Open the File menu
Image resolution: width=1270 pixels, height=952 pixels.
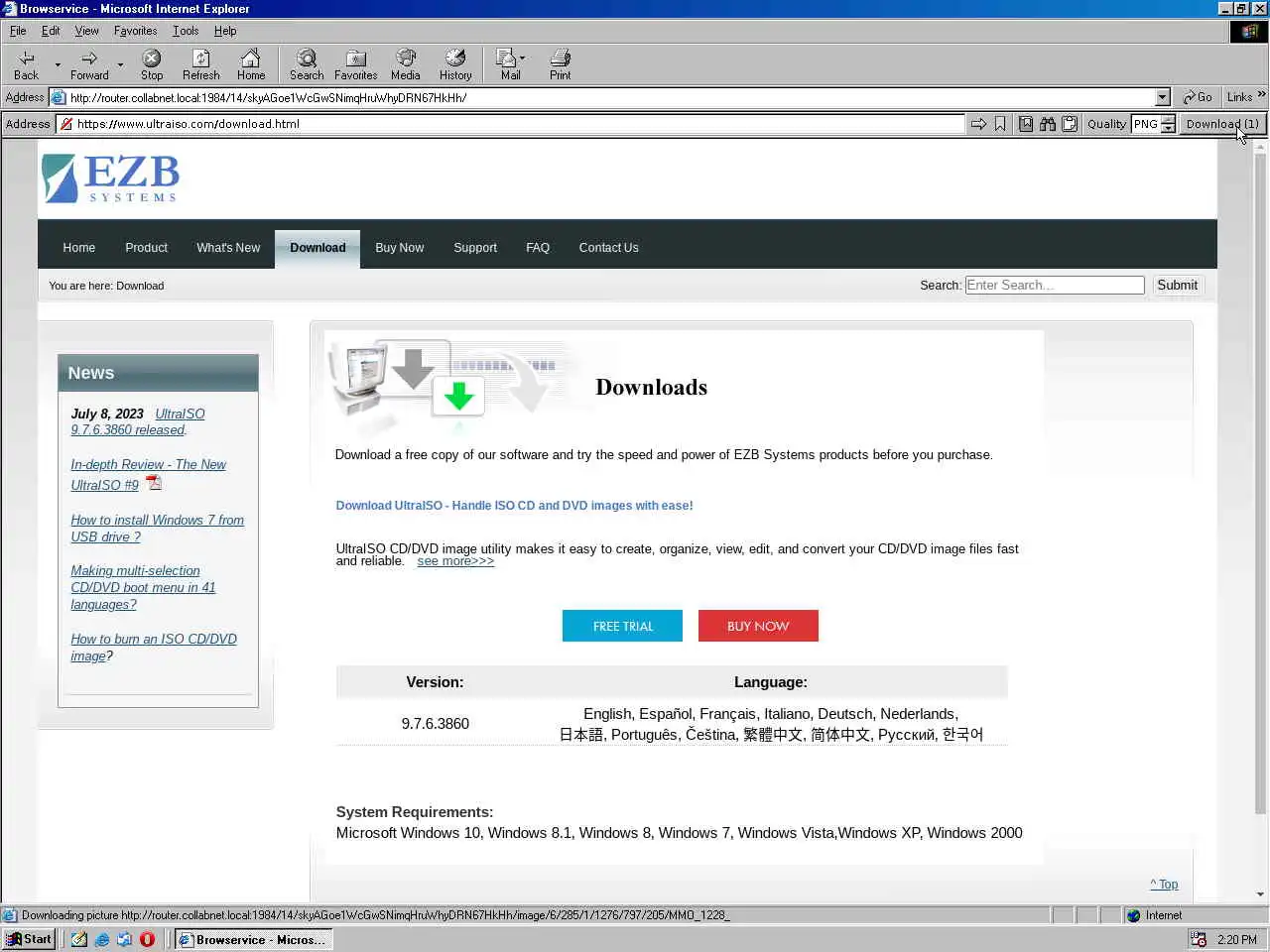tap(18, 31)
